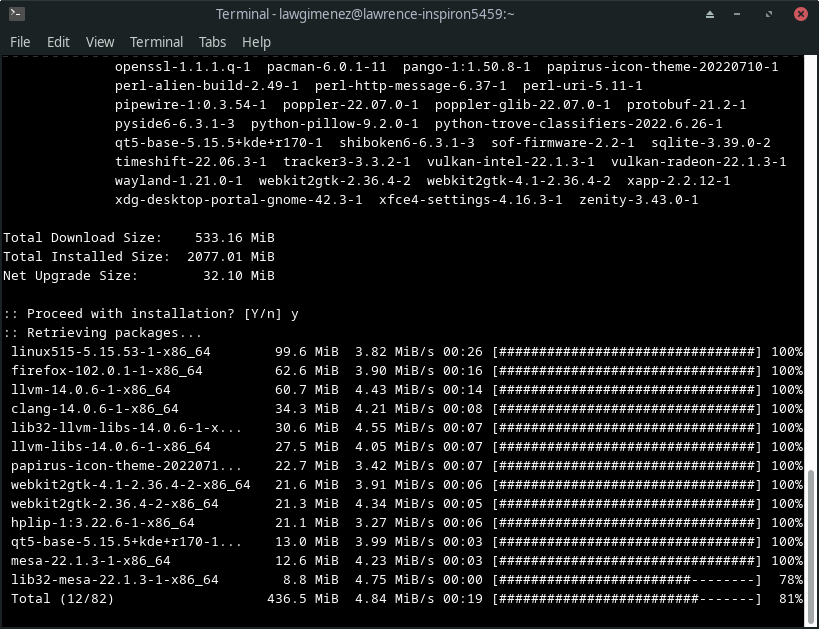
Task: Click the hplip-1:3.22.6-1-x86_64 package name
Action: (x=103, y=522)
